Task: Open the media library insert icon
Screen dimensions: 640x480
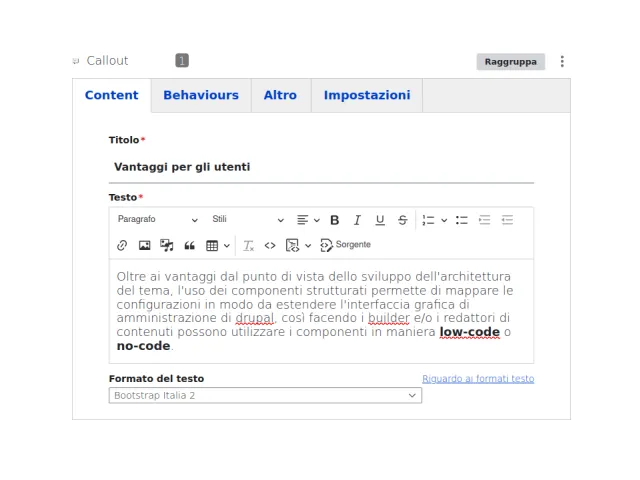Action: coord(167,245)
